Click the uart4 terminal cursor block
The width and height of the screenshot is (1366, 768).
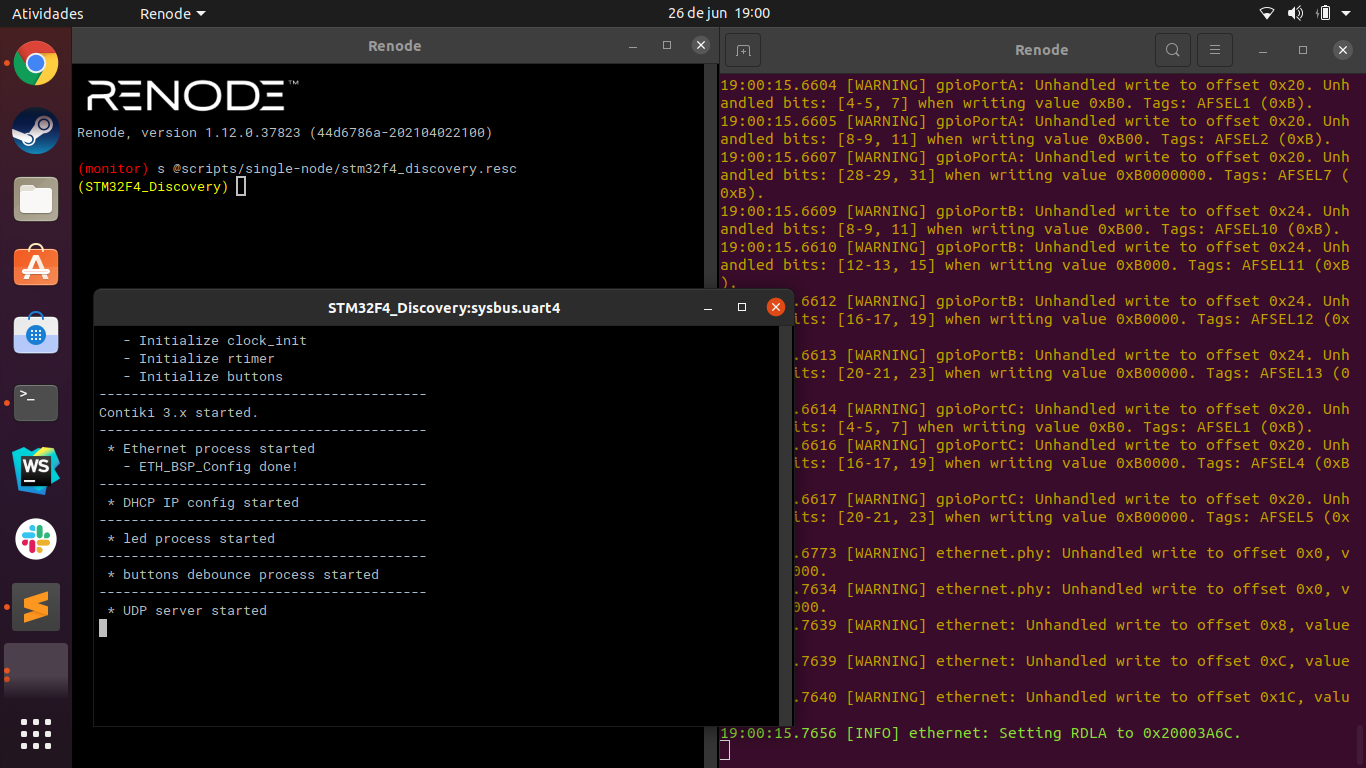click(x=103, y=628)
